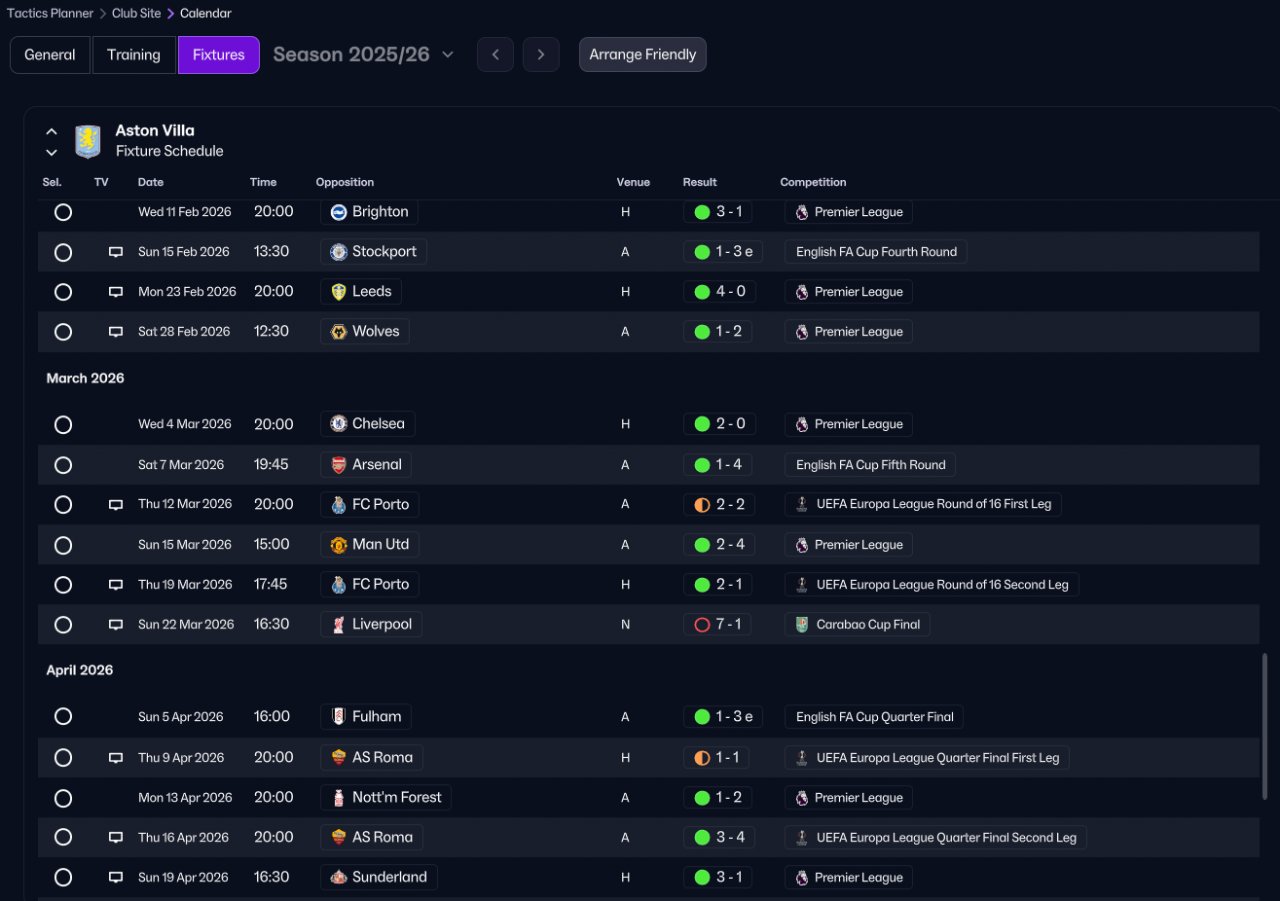Click the Arrange Friendly button
Image resolution: width=1280 pixels, height=901 pixels.
[x=642, y=55]
